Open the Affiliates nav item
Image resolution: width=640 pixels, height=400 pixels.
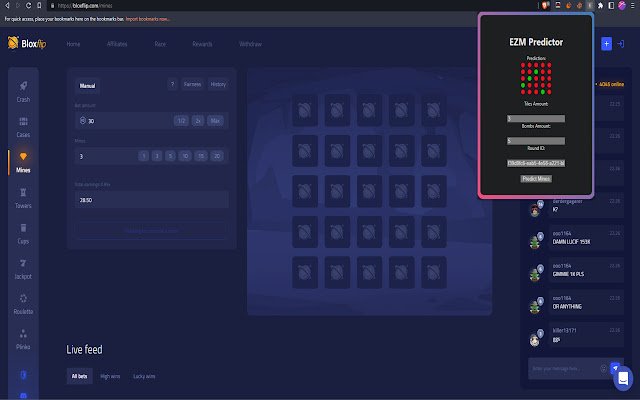tap(117, 44)
